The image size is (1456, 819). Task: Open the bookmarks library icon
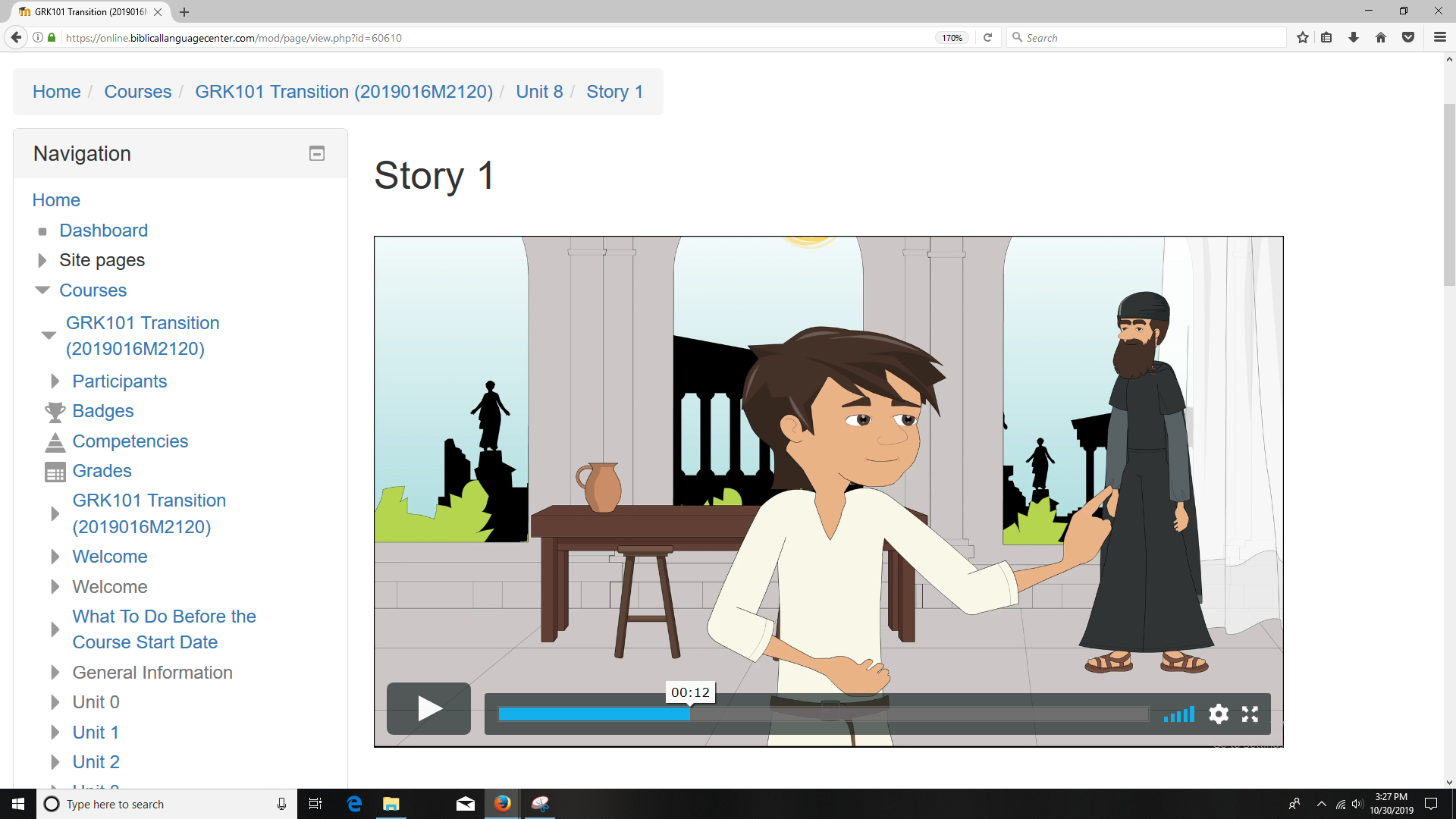1326,37
